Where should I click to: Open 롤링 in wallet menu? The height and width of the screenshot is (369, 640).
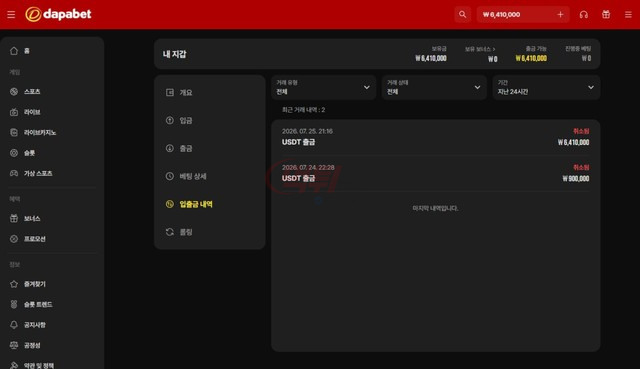(x=209, y=232)
